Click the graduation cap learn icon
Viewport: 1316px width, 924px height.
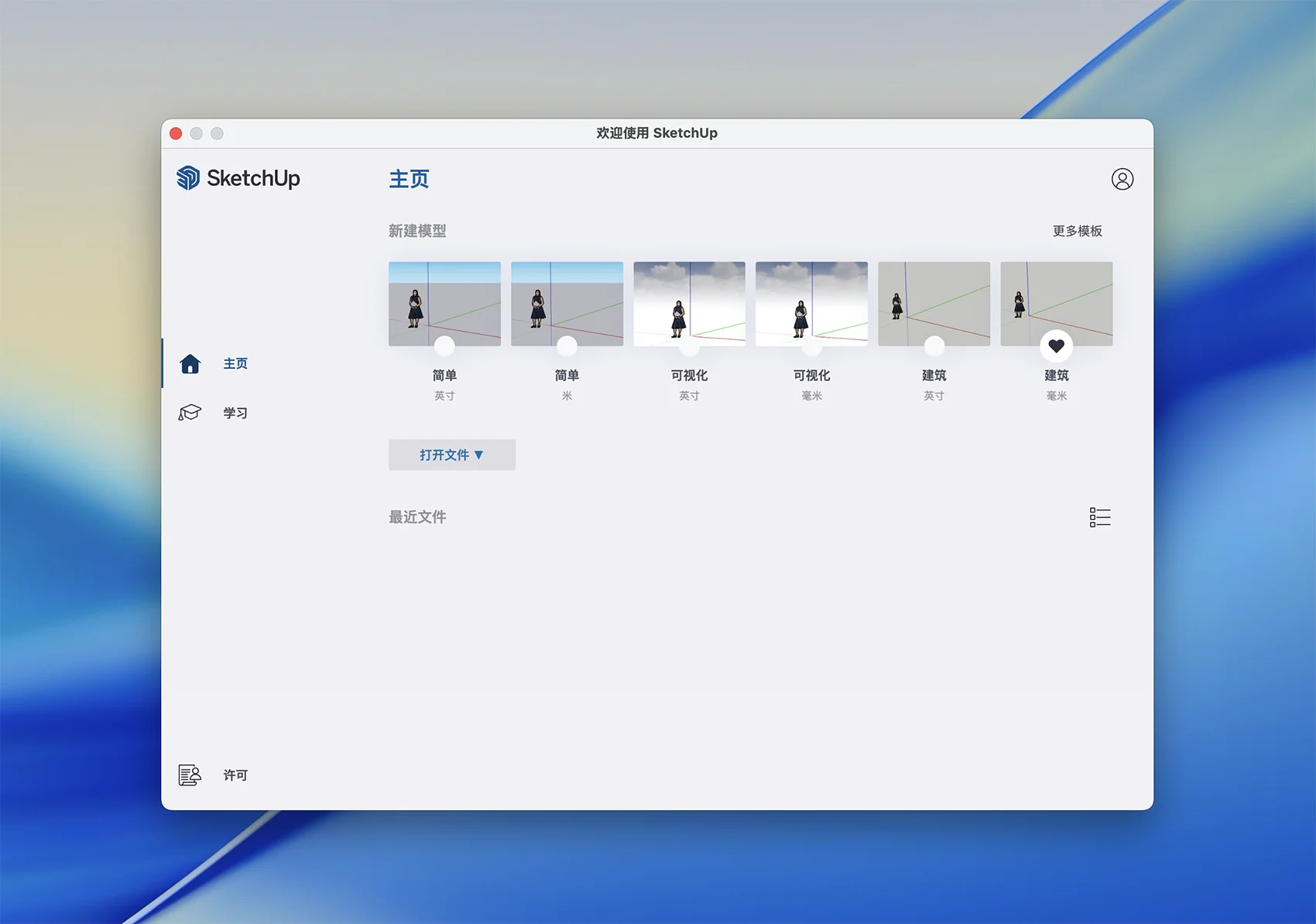(190, 413)
